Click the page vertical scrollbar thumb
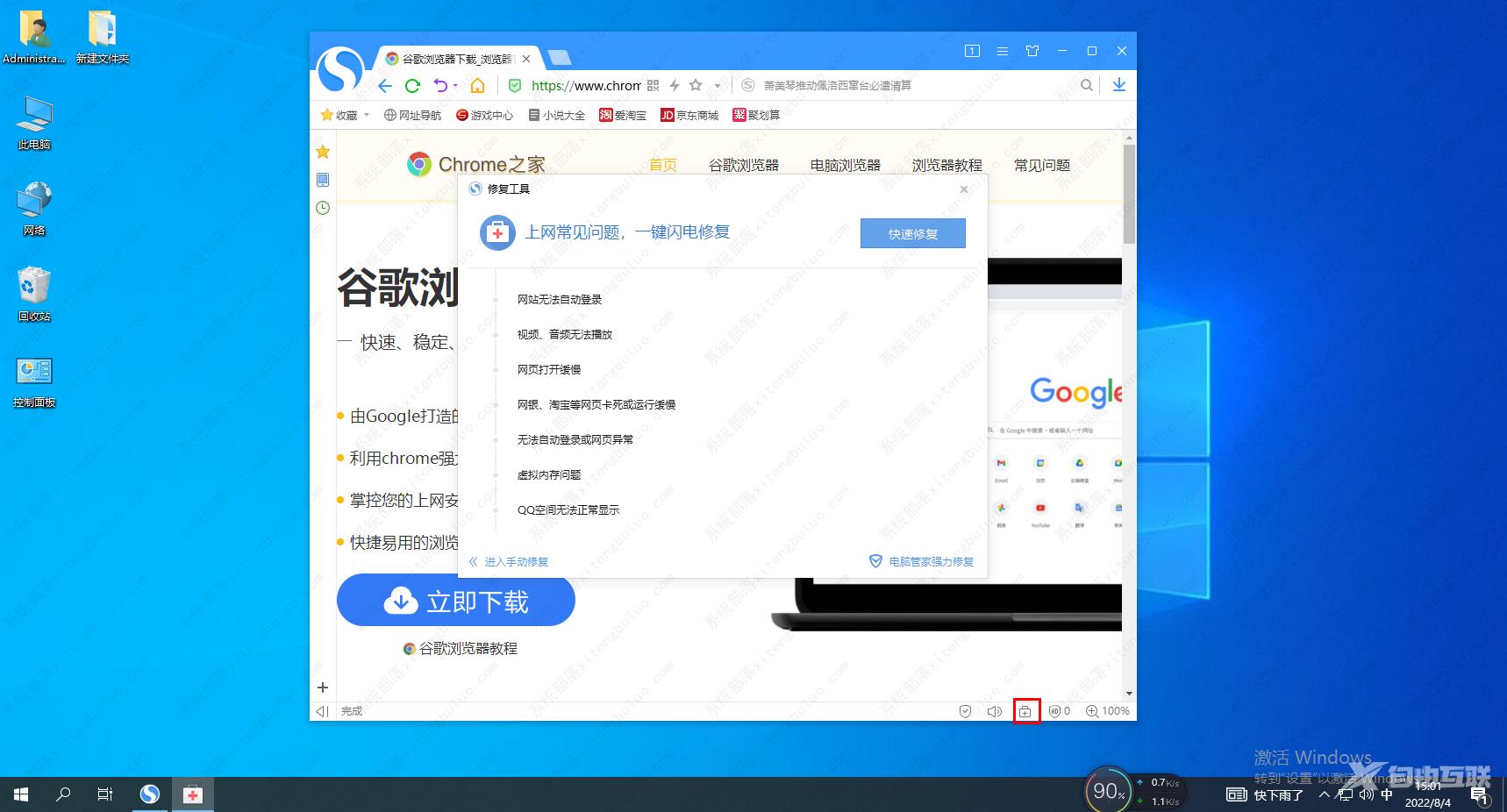1507x812 pixels. coord(1129,193)
